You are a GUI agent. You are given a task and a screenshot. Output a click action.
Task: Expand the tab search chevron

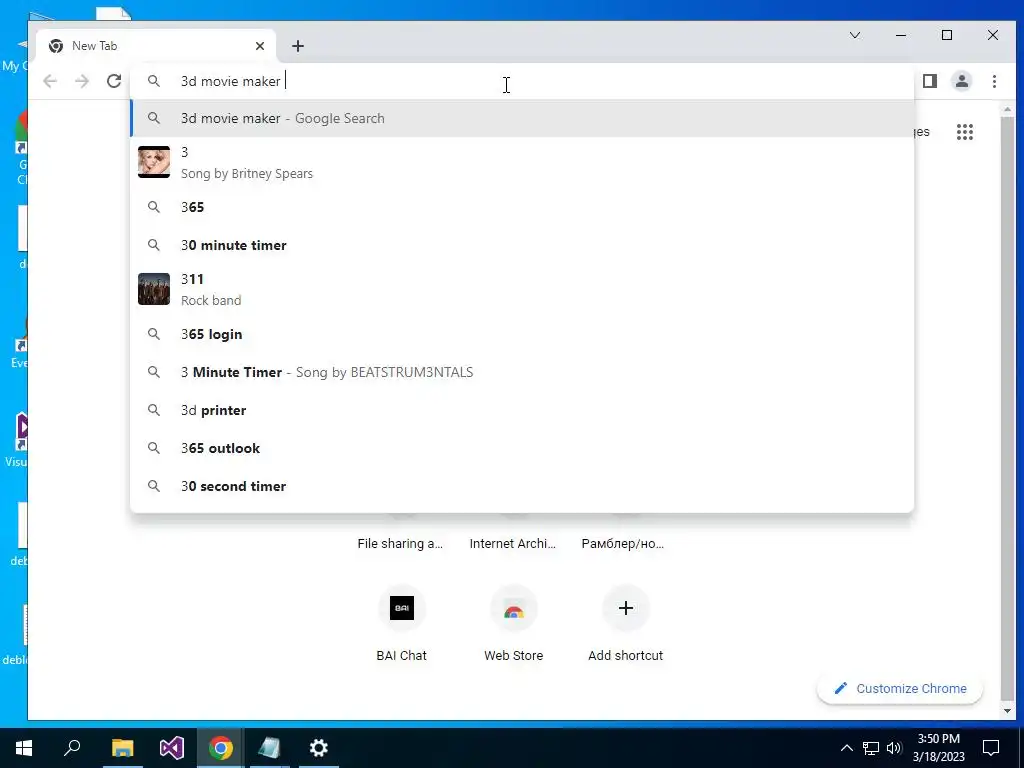click(x=855, y=35)
